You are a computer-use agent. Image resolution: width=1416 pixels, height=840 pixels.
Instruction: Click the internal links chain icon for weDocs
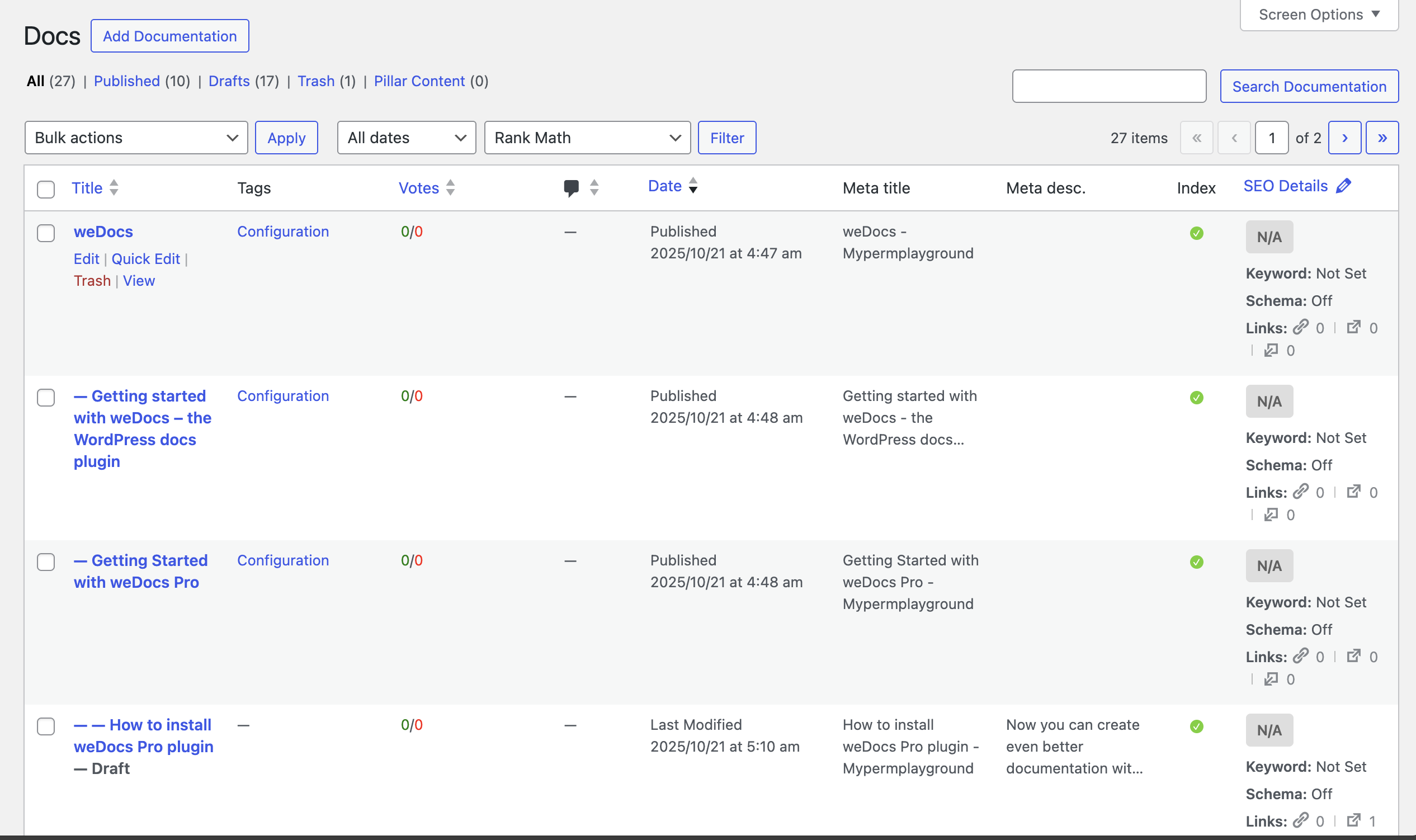click(x=1302, y=327)
